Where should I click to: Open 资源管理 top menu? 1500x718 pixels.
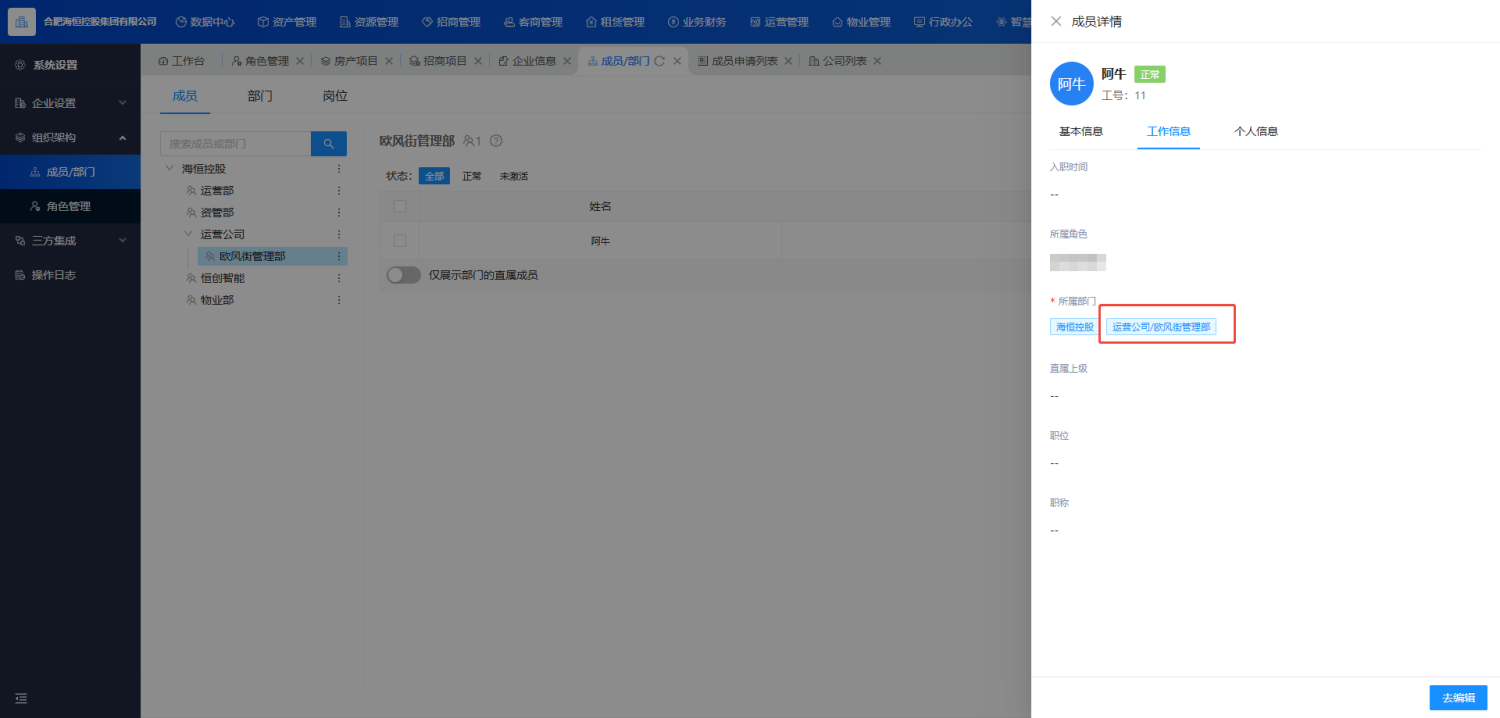pos(370,22)
